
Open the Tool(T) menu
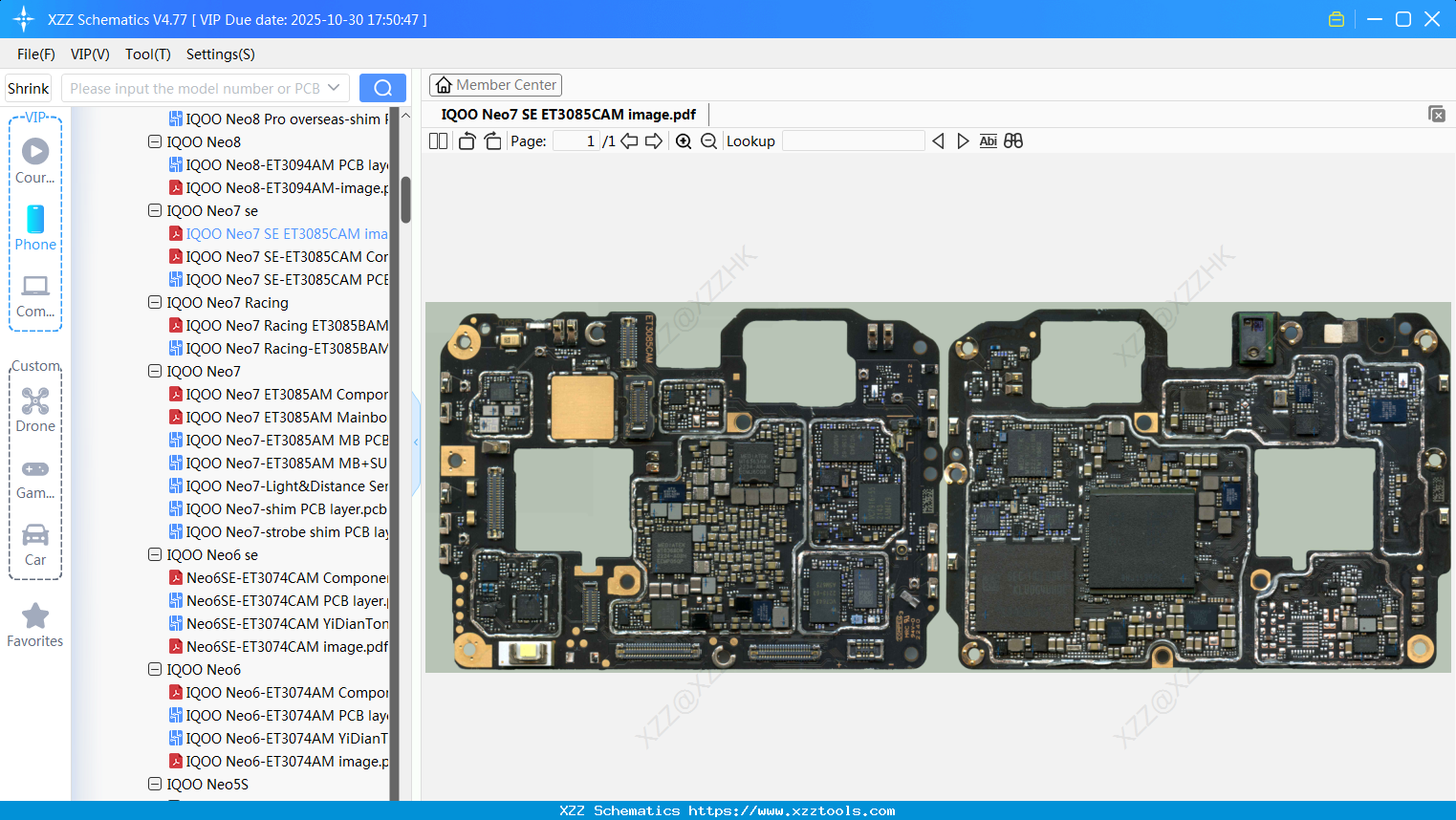click(x=147, y=54)
